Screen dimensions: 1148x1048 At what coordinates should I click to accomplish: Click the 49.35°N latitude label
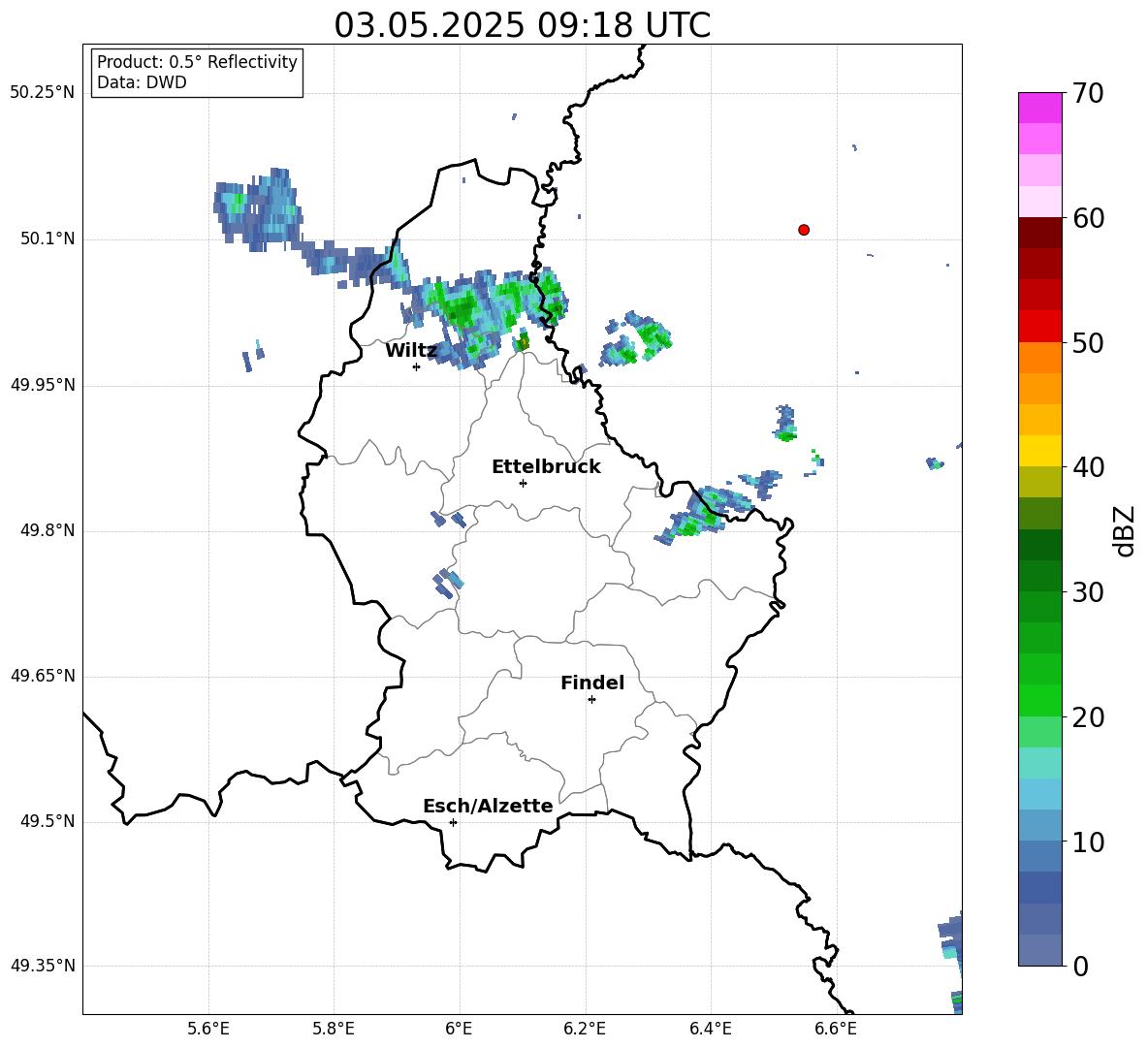[43, 966]
